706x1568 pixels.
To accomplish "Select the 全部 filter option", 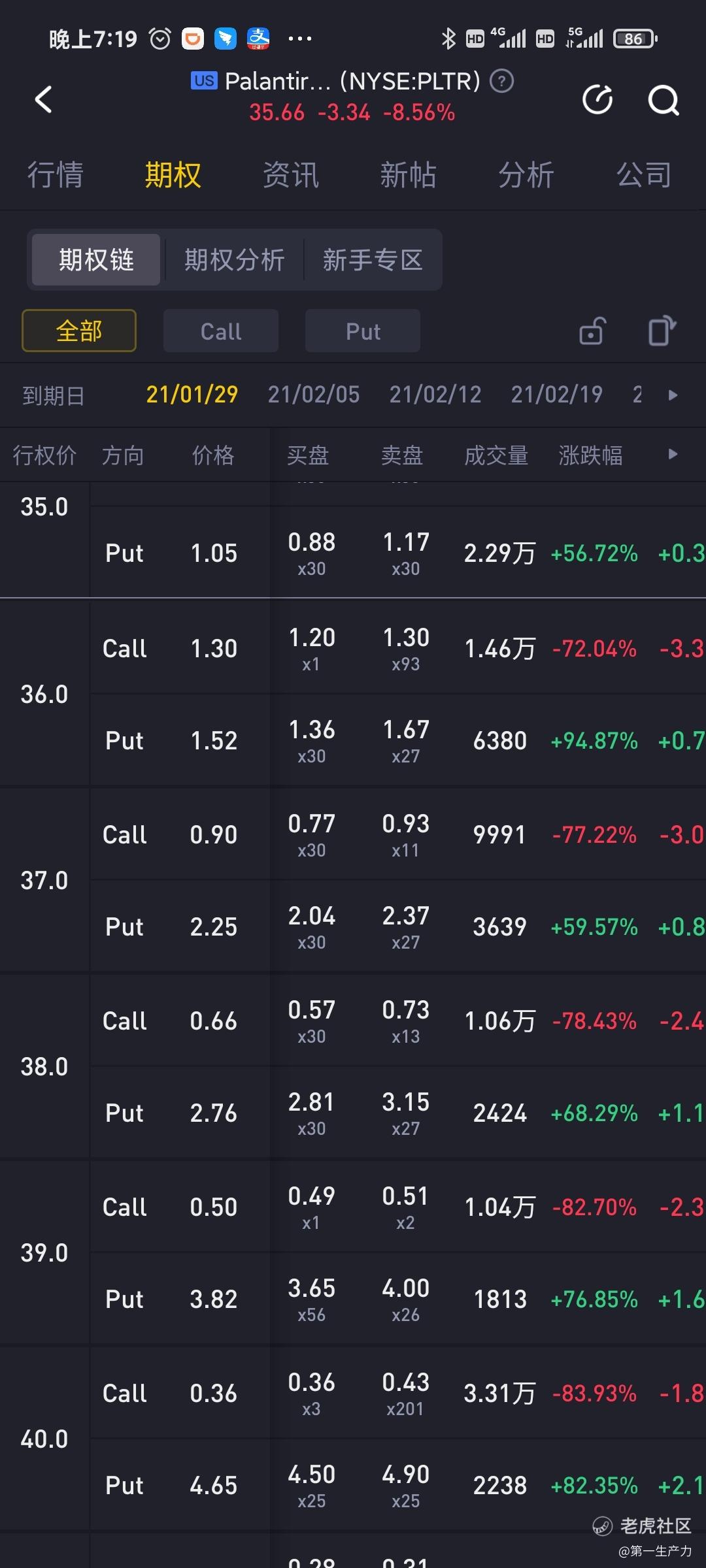I will [79, 331].
